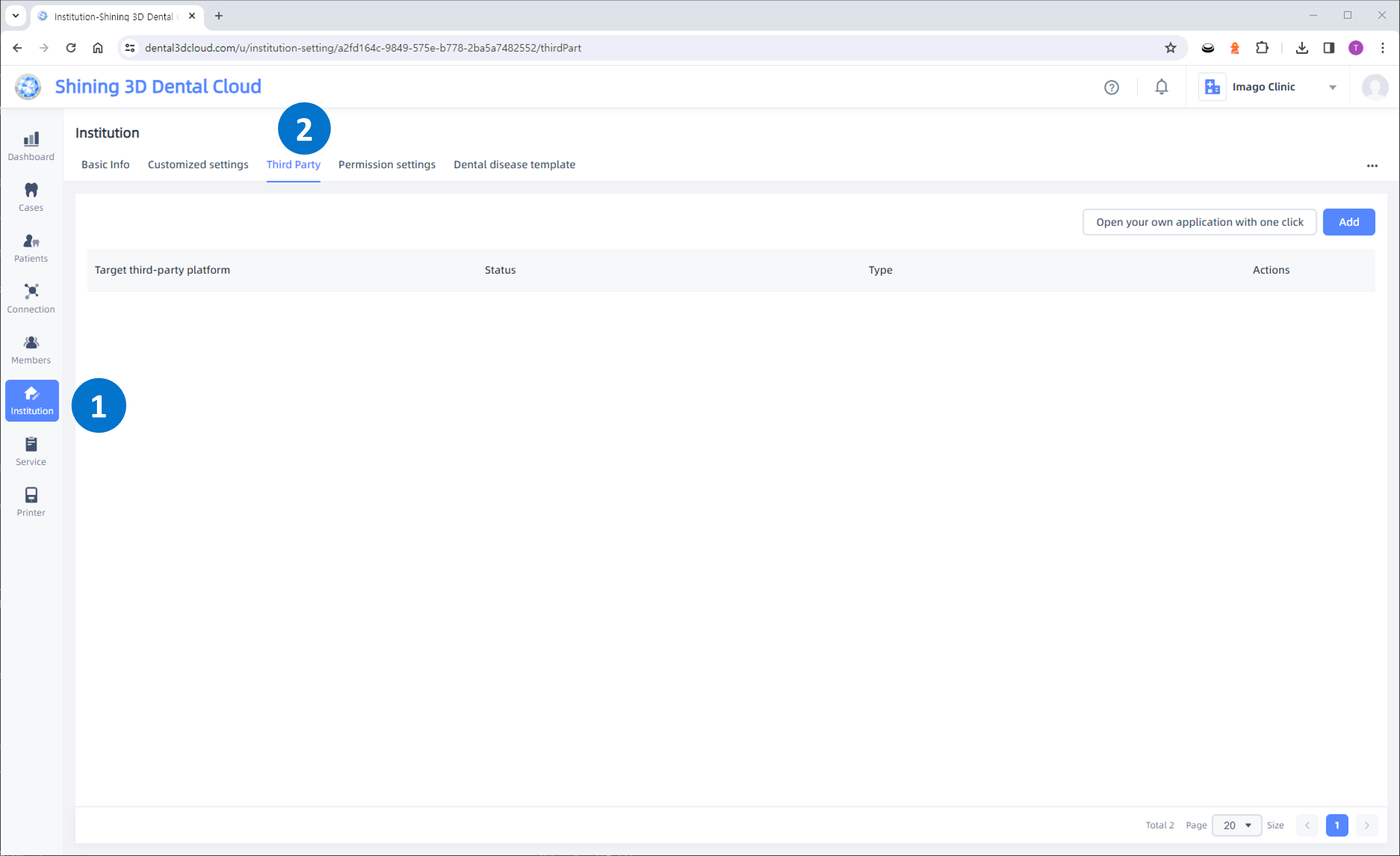This screenshot has height=856, width=1400.
Task: Click the notification bell icon
Action: pyautogui.click(x=1161, y=87)
